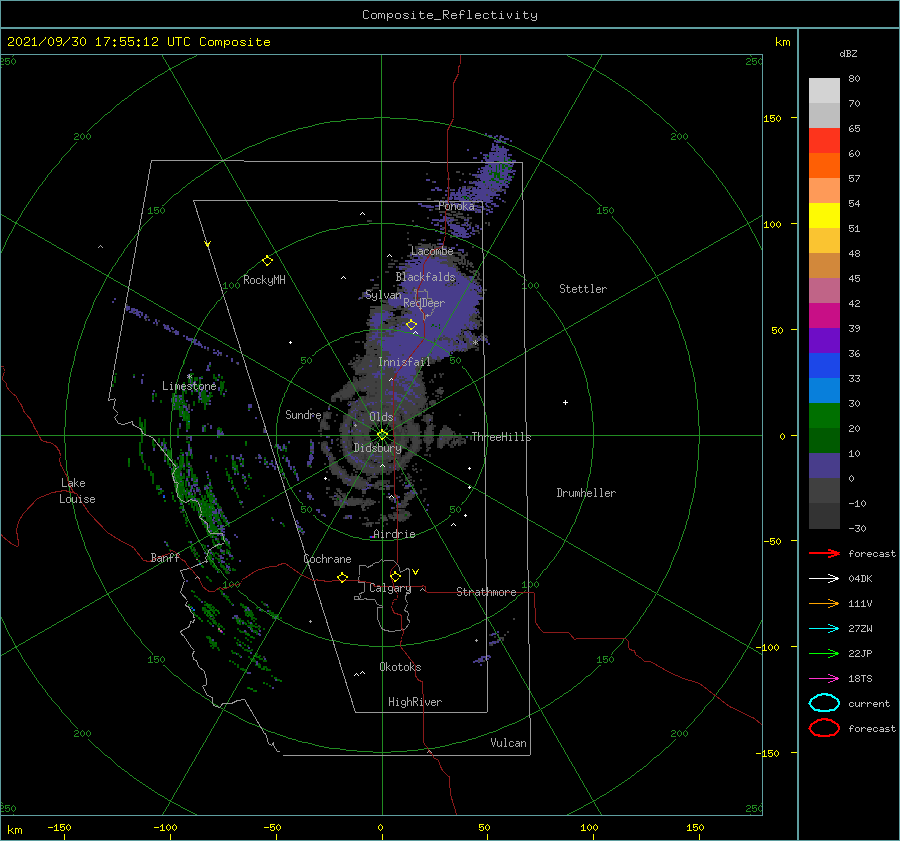Image resolution: width=900 pixels, height=841 pixels.
Task: Select the white 04DK arrow in legend
Action: coord(824,578)
